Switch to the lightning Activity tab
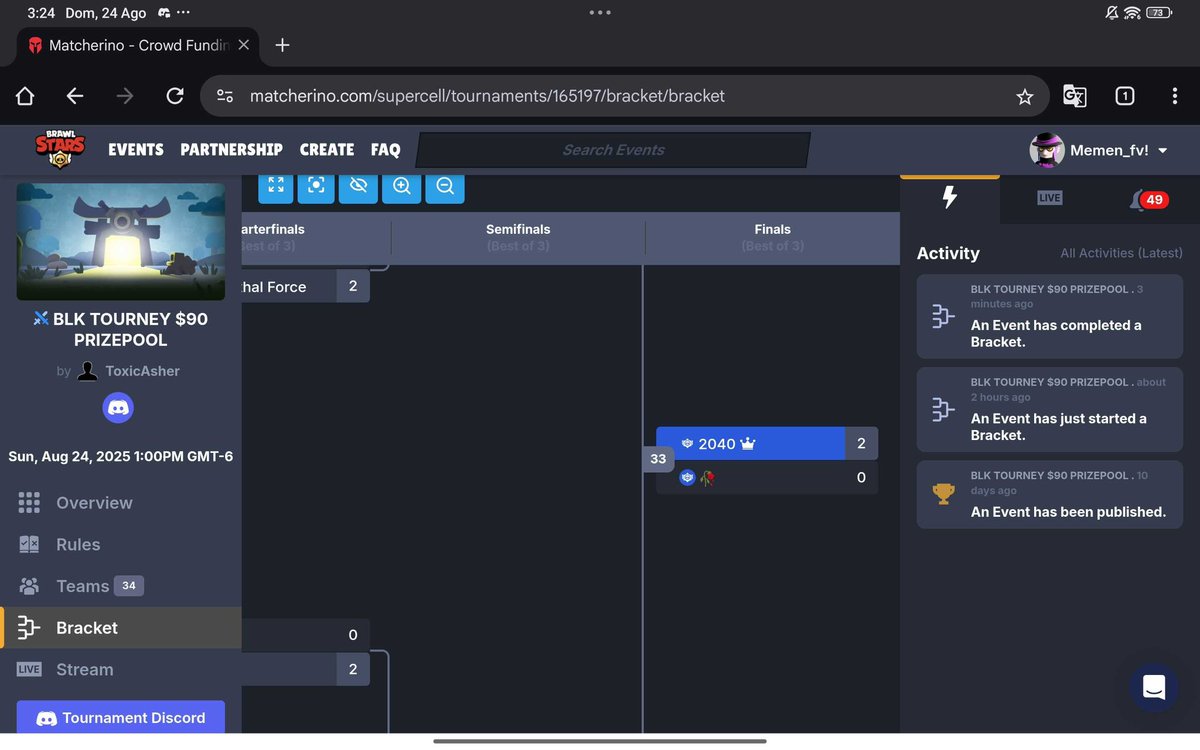 [x=950, y=198]
